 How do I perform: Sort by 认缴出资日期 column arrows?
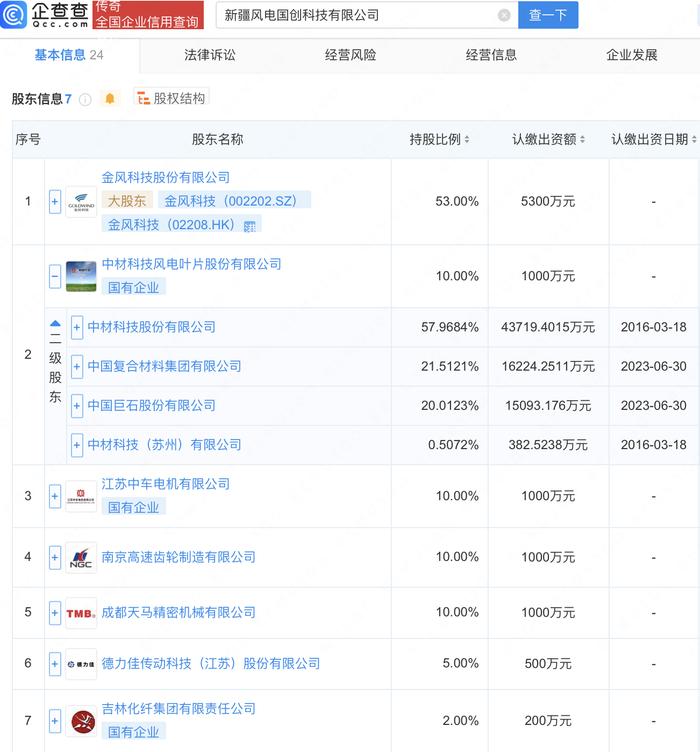point(694,140)
